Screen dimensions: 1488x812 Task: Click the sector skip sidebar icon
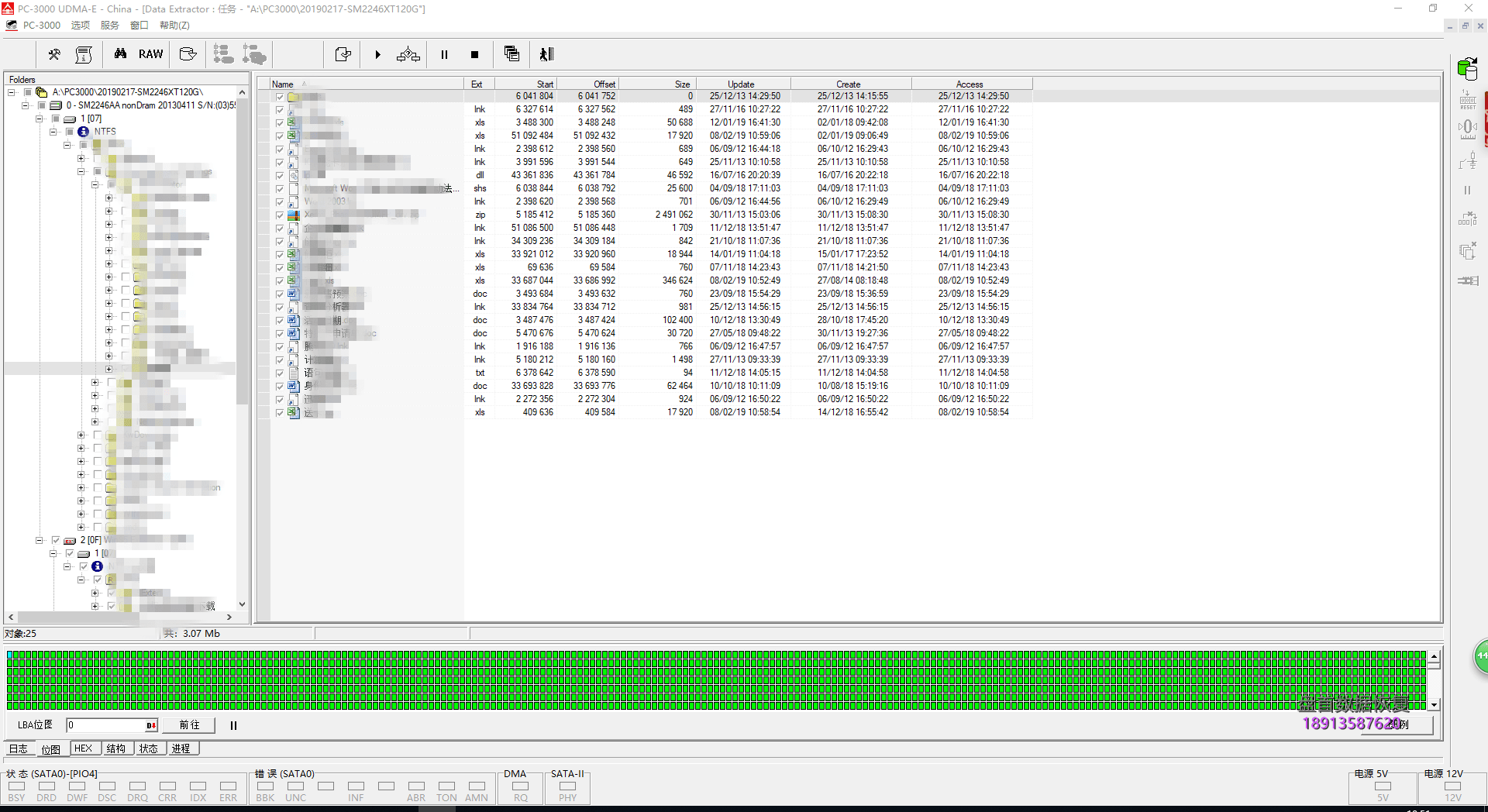click(1468, 219)
